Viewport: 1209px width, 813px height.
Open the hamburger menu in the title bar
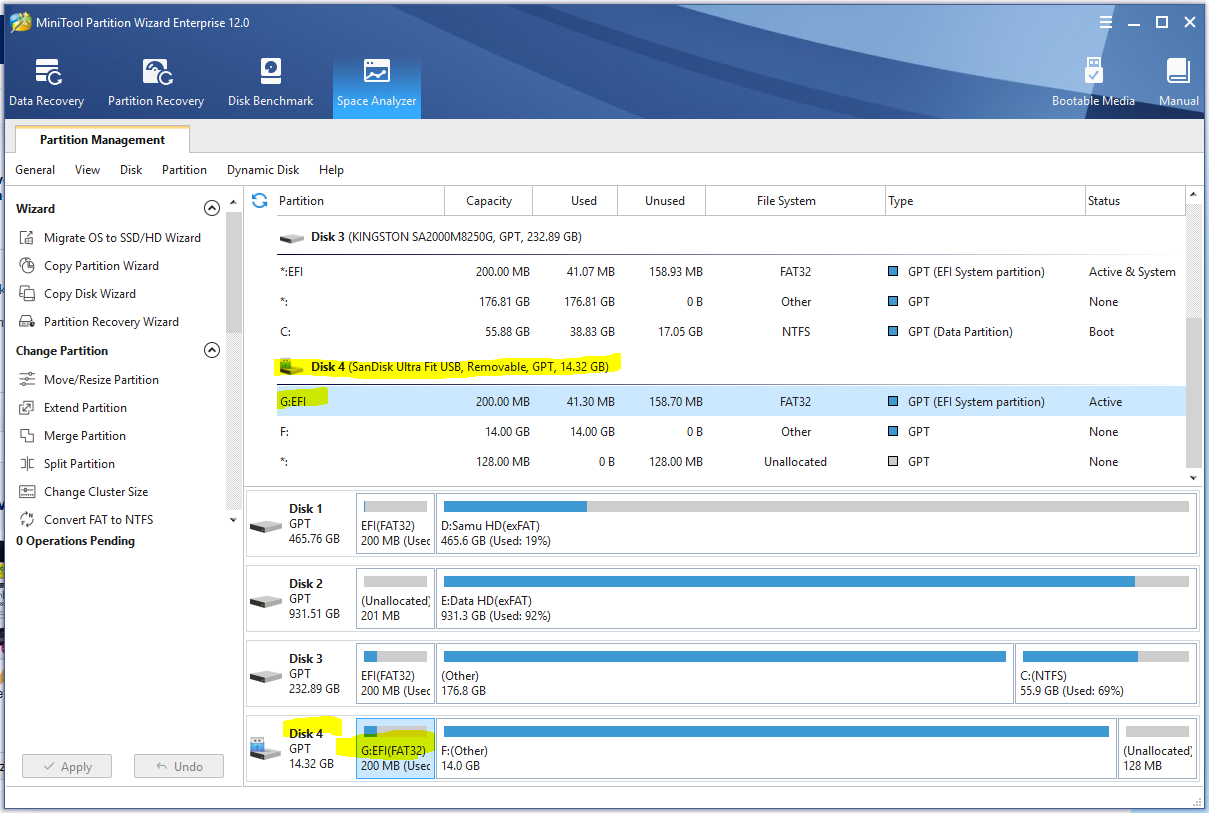1106,22
